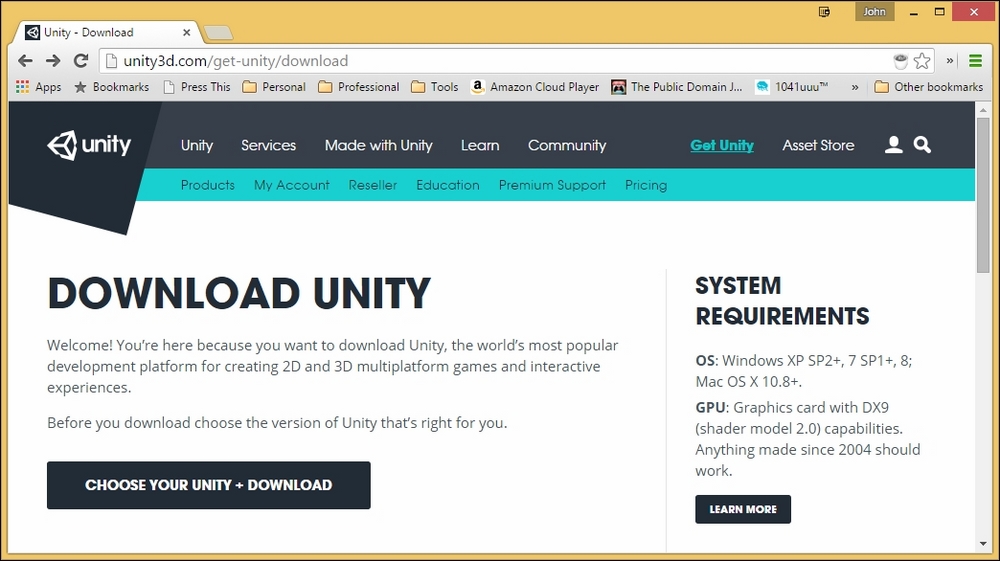
Task: Click Choose Your Unity + Download button
Action: pos(209,485)
